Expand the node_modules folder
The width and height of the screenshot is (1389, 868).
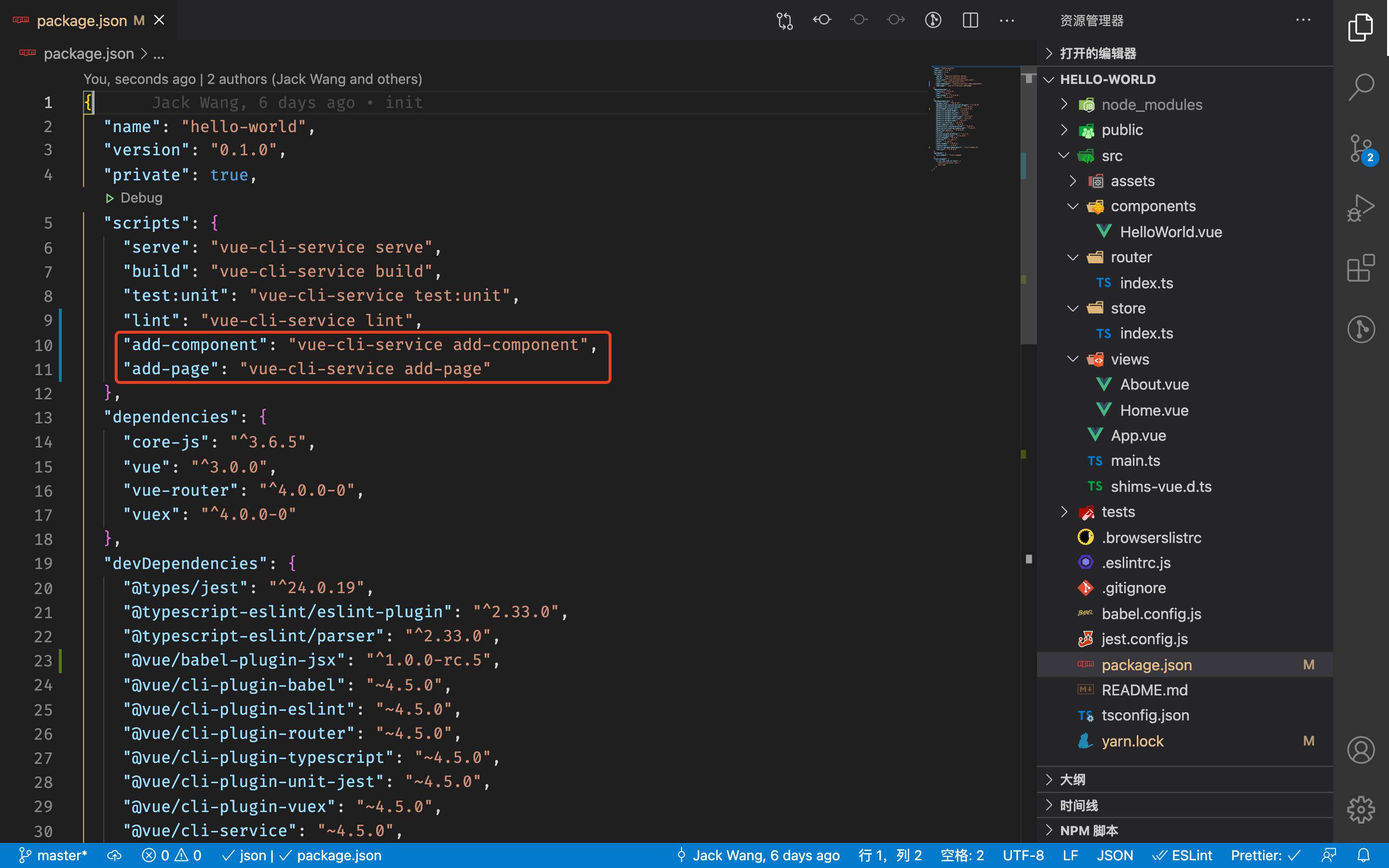pyautogui.click(x=1184, y=105)
